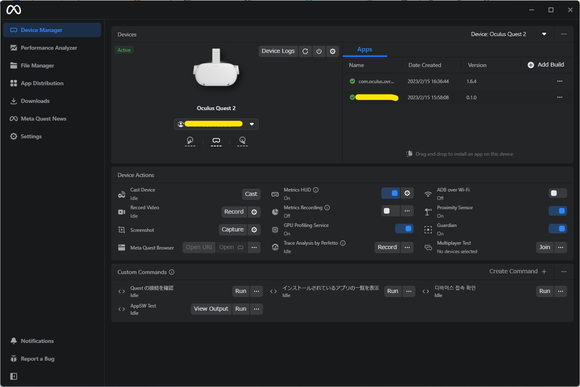The height and width of the screenshot is (387, 580).
Task: Open options for the 0.1.0 version app row
Action: (x=560, y=97)
